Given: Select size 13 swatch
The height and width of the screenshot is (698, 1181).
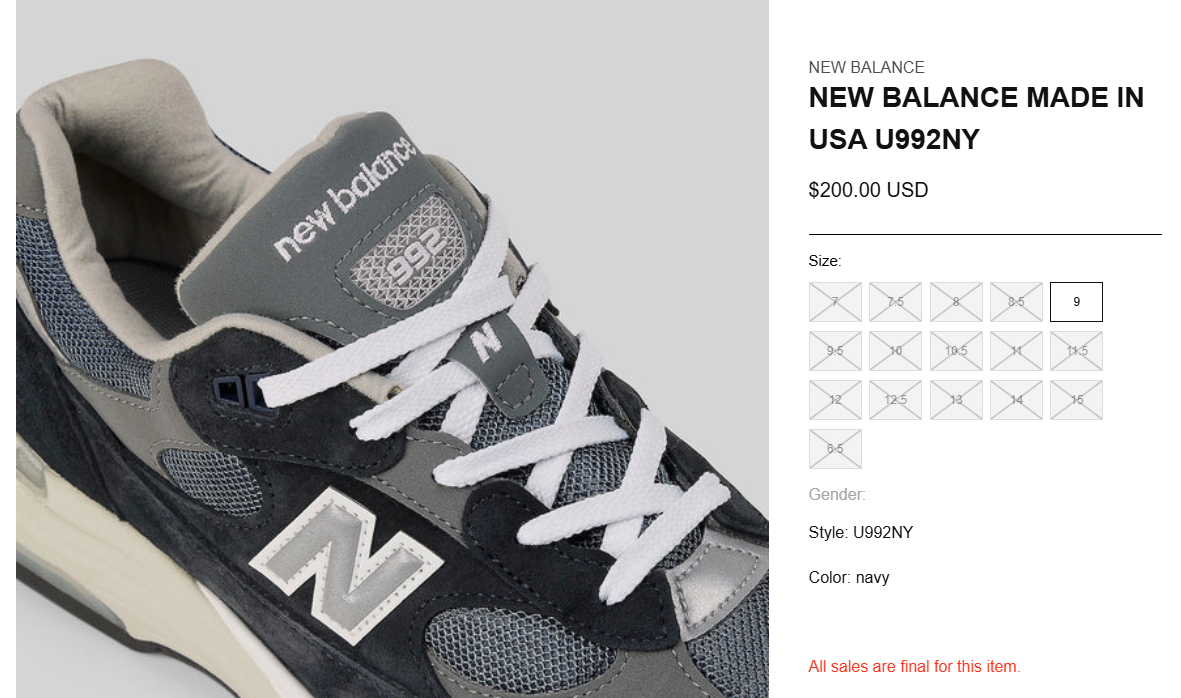Looking at the screenshot, I should coord(956,400).
